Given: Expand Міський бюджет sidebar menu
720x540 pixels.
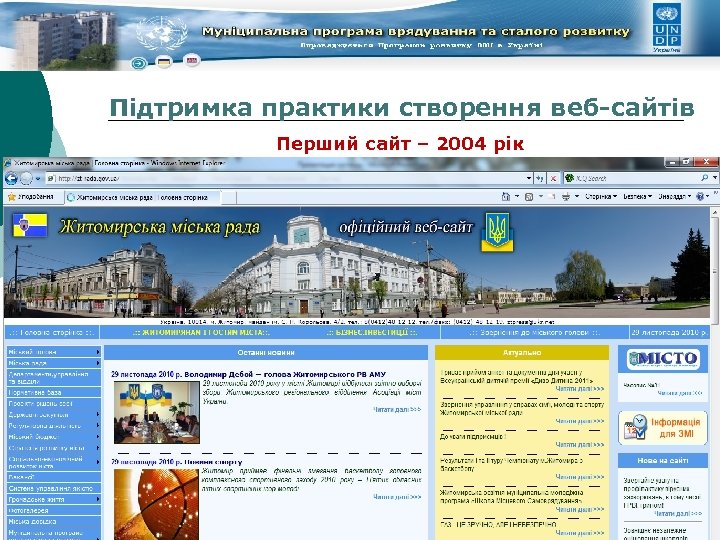Looking at the screenshot, I should click(54, 437).
